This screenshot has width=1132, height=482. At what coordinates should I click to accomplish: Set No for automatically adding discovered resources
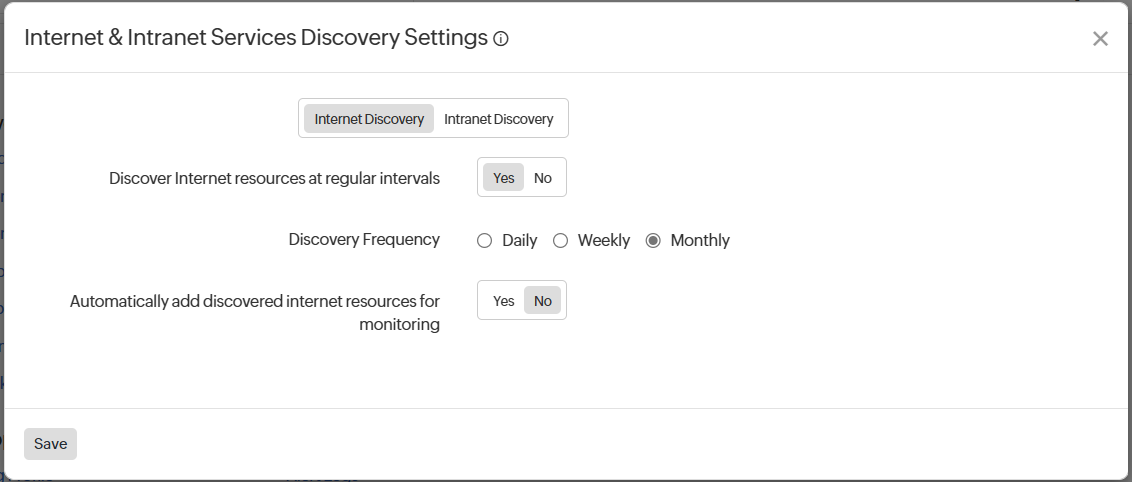(543, 301)
